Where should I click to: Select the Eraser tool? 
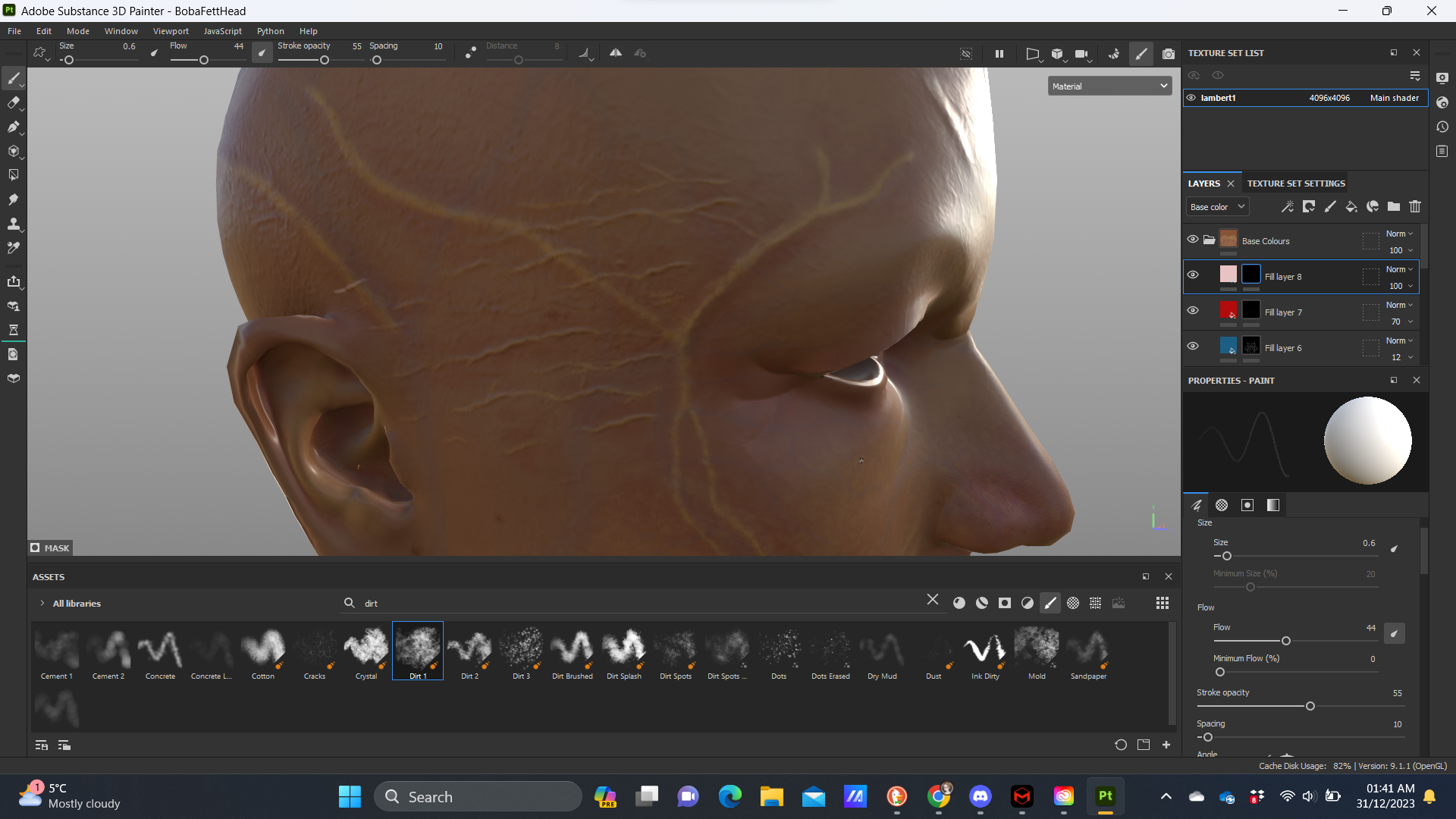coord(13,102)
